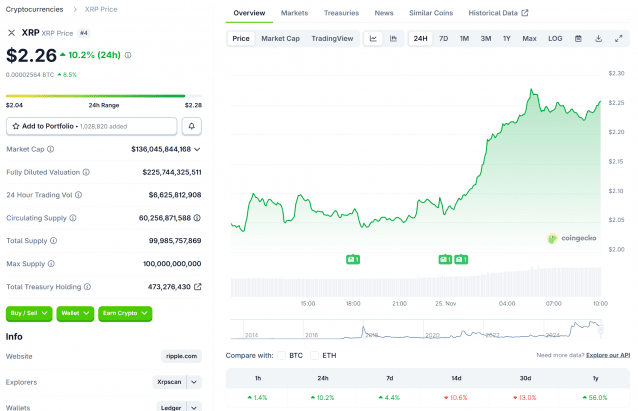Open the ripple.com website link

coord(181,355)
